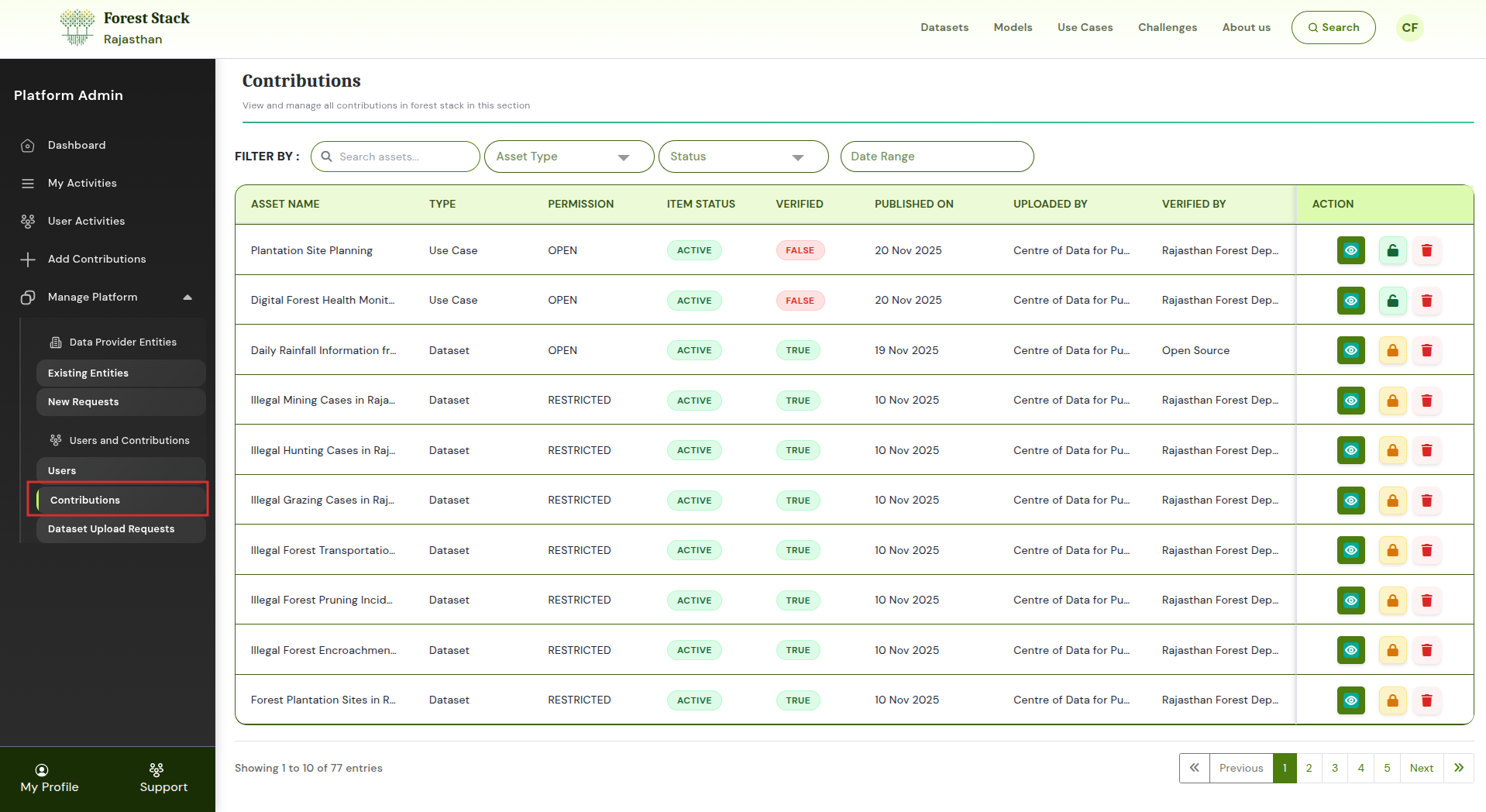
Task: Expand the Status filter dropdown
Action: 743,157
